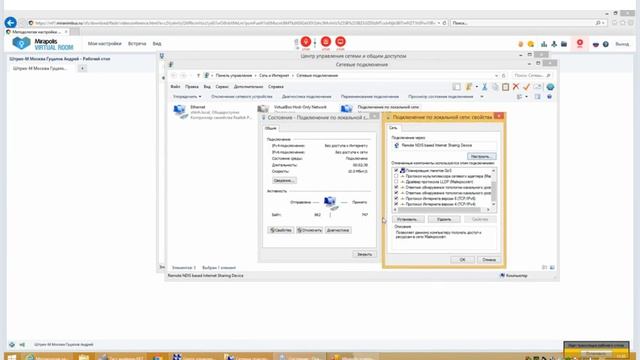Image resolution: width=640 pixels, height=360 pixels.
Task: Click the Windows Start button on taskbar
Action: click(x=11, y=357)
